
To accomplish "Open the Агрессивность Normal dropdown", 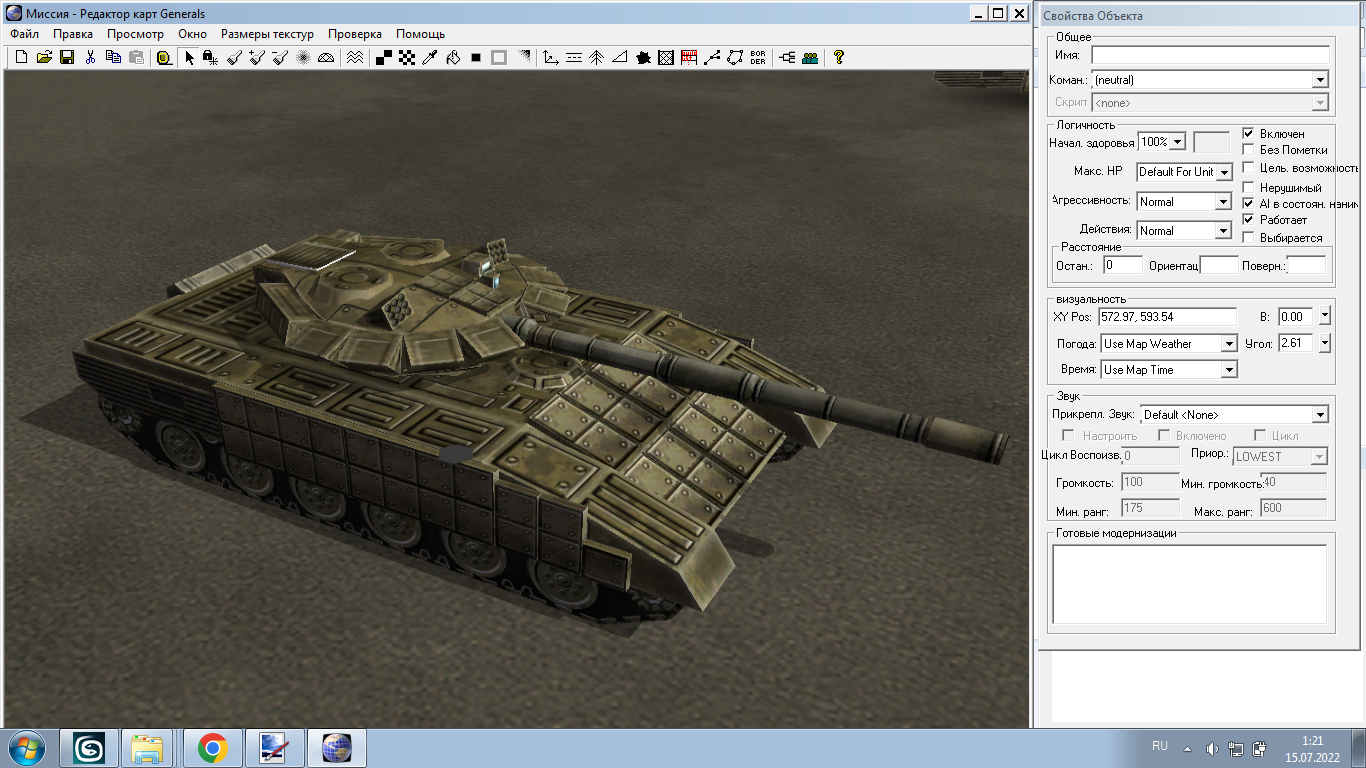I will (x=1222, y=202).
